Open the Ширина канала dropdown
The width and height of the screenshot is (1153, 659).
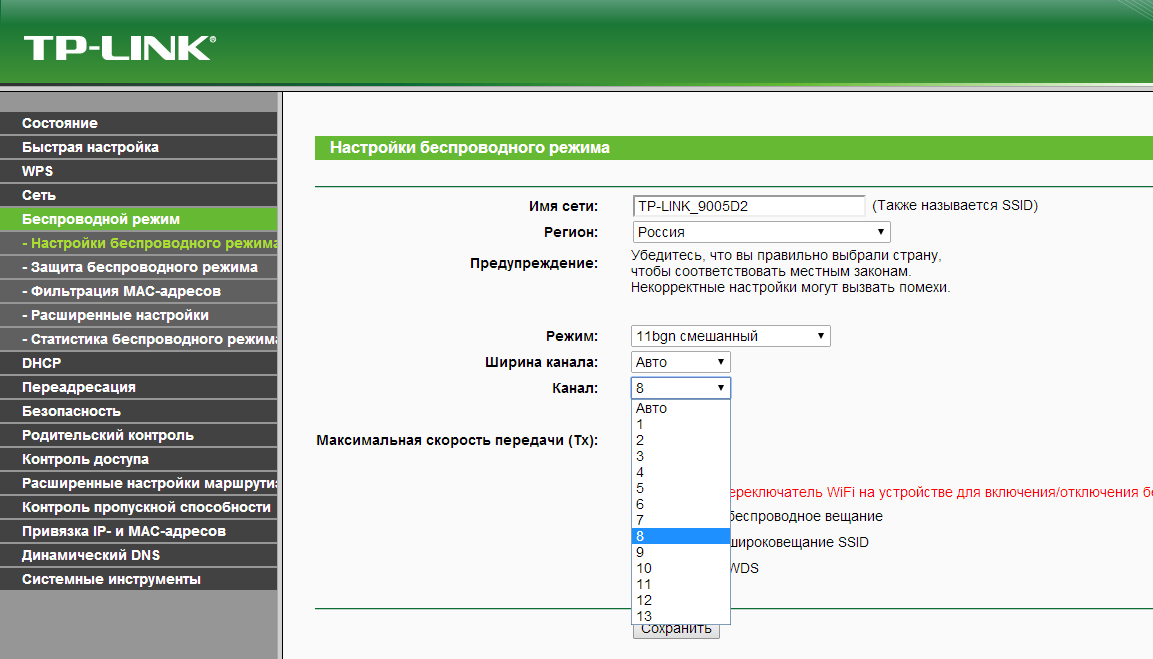click(680, 362)
